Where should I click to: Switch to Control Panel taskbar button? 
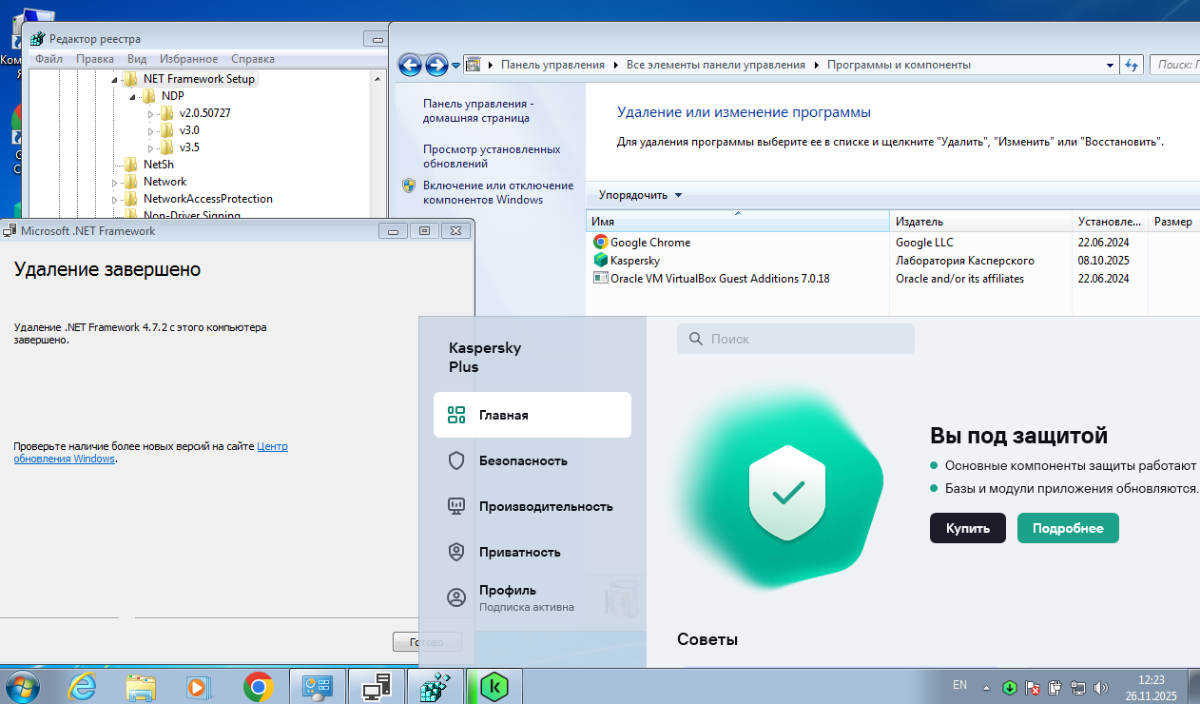(317, 686)
